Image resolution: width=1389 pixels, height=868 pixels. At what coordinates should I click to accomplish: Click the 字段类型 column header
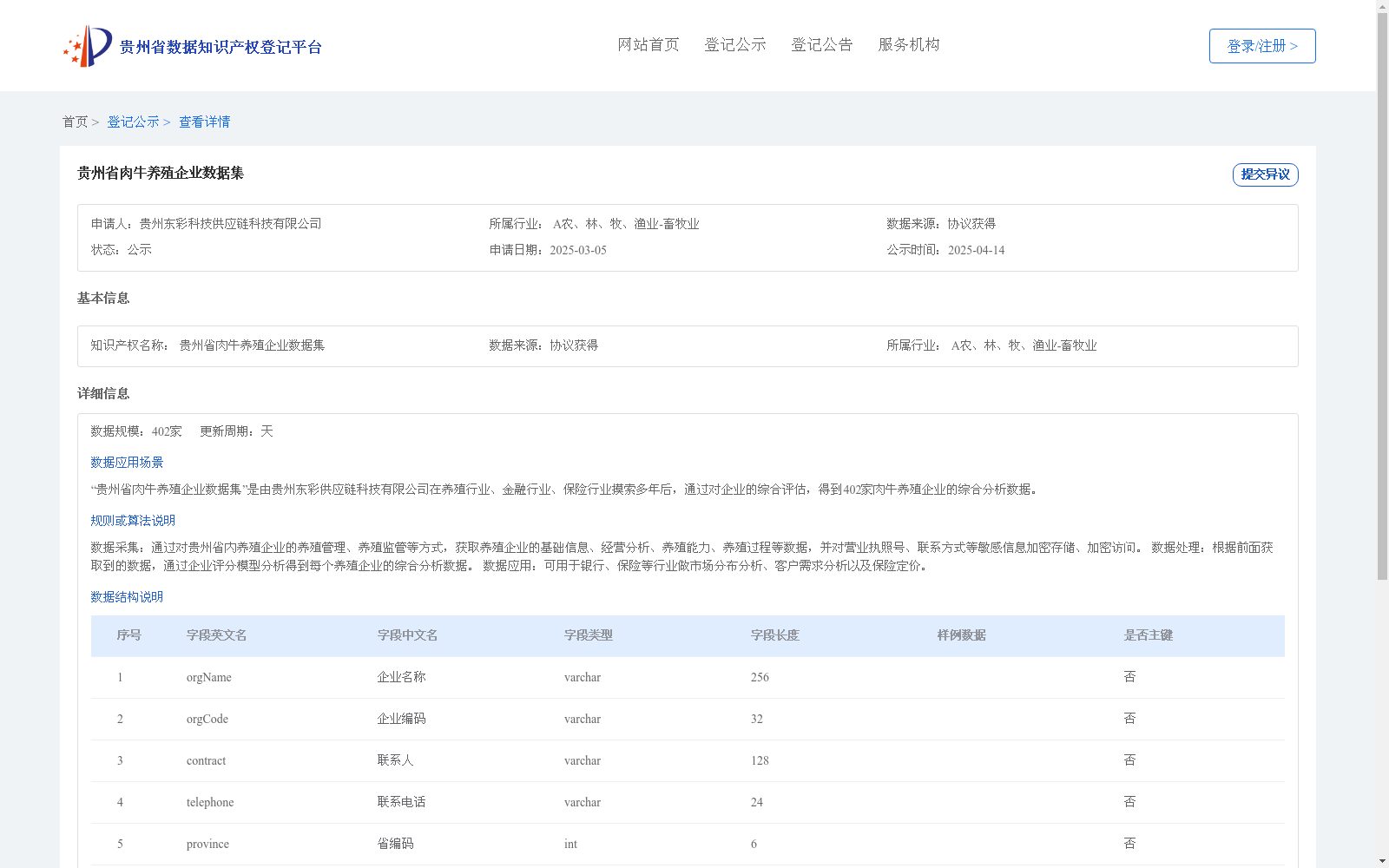coord(589,635)
